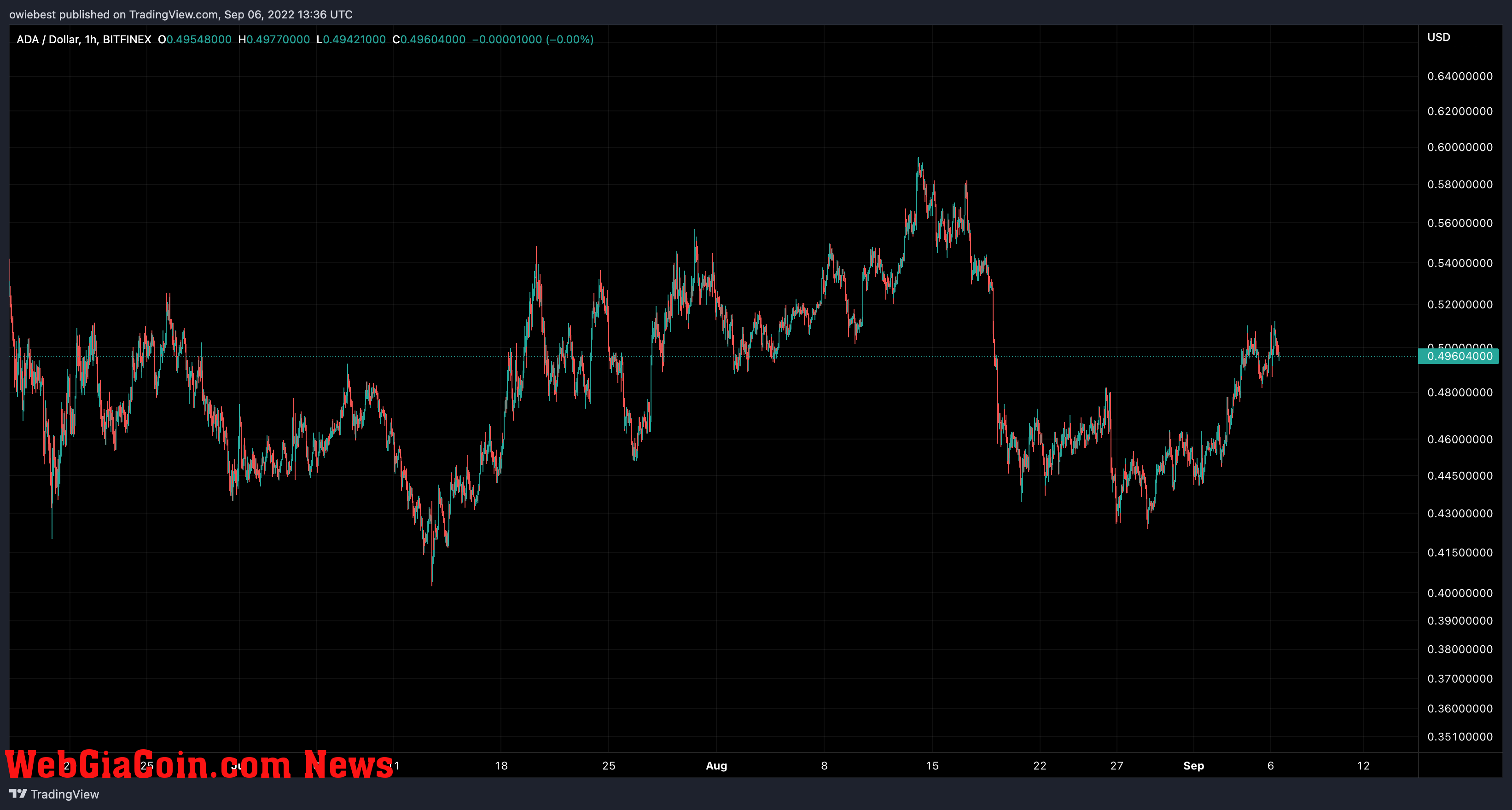1512x810 pixels.
Task: Click the 0.48000000 price axis label
Action: click(1460, 393)
